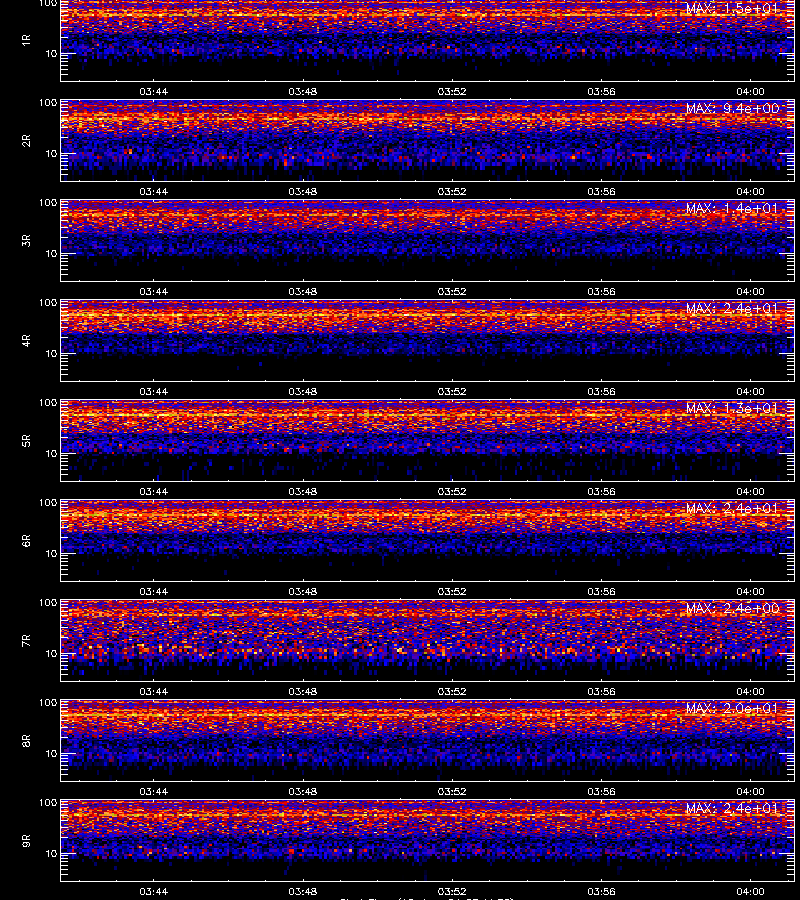
Task: Click the 4R panel axis label
Action: point(26,340)
